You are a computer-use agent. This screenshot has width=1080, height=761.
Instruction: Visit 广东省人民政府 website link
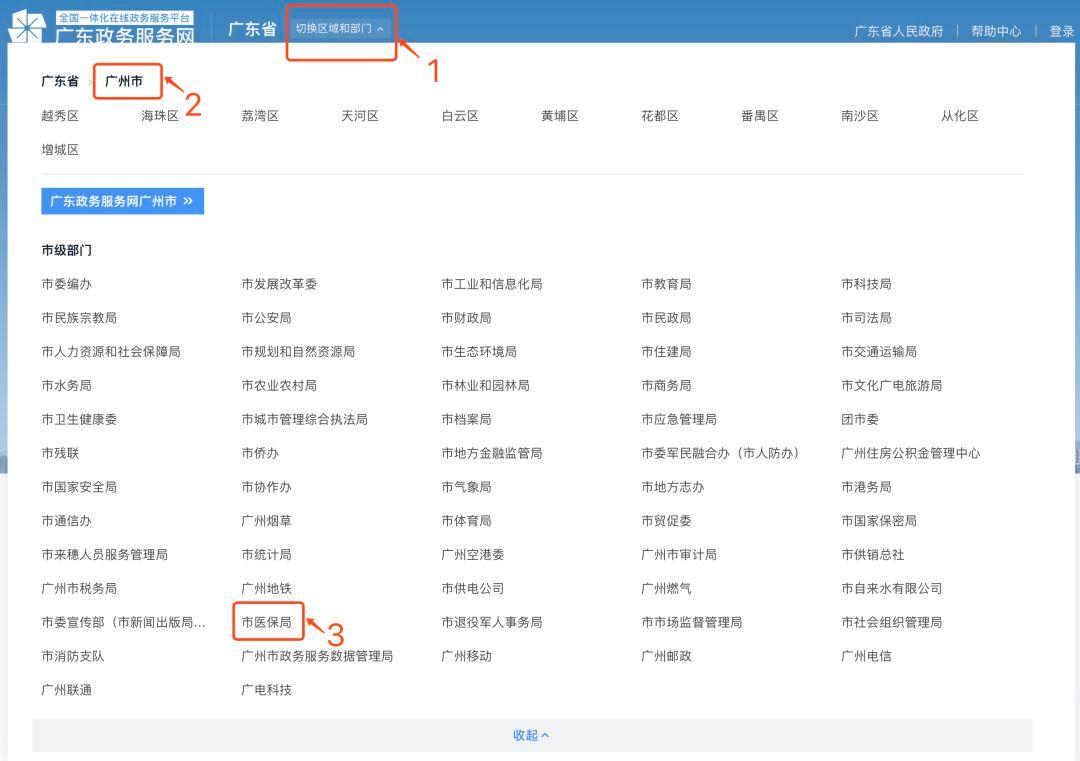pos(897,30)
